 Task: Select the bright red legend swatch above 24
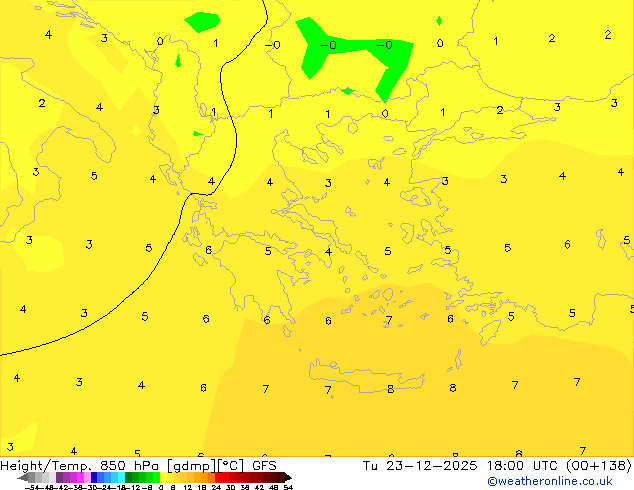click(218, 477)
